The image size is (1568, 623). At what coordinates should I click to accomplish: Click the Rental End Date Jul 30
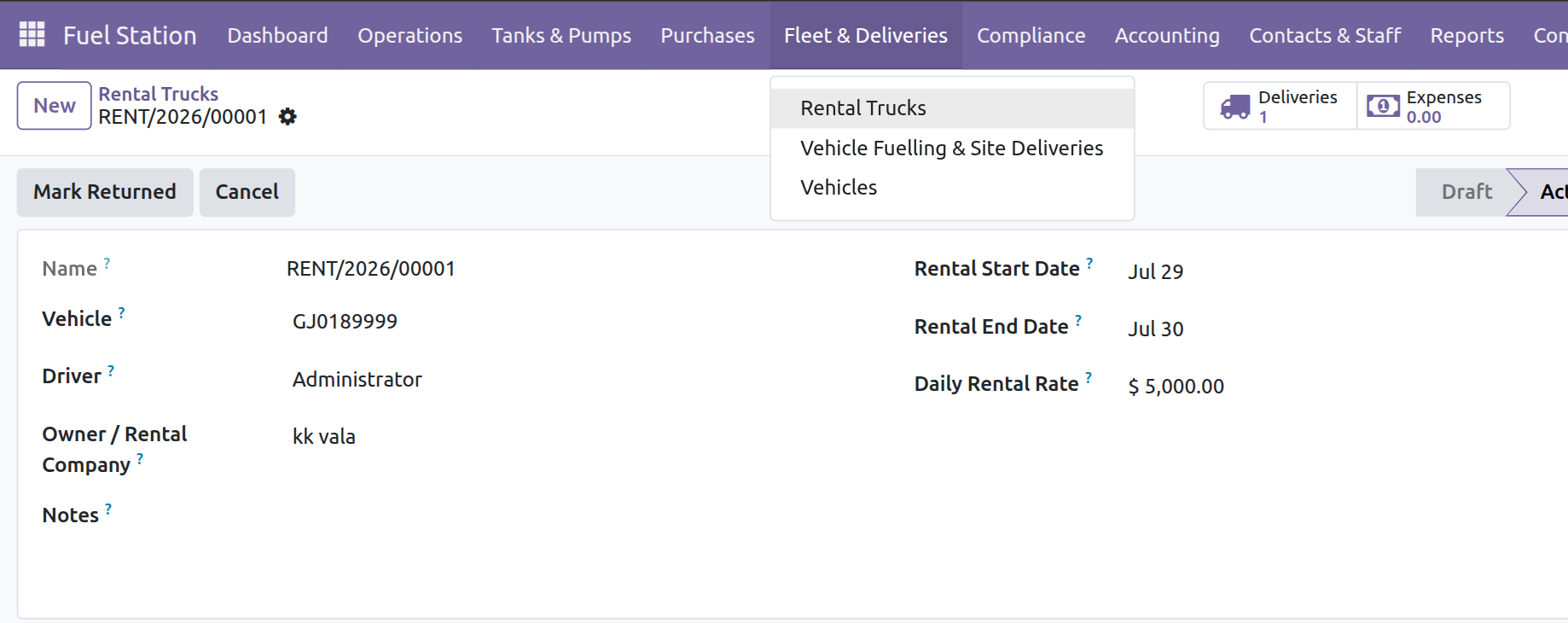click(x=1156, y=329)
